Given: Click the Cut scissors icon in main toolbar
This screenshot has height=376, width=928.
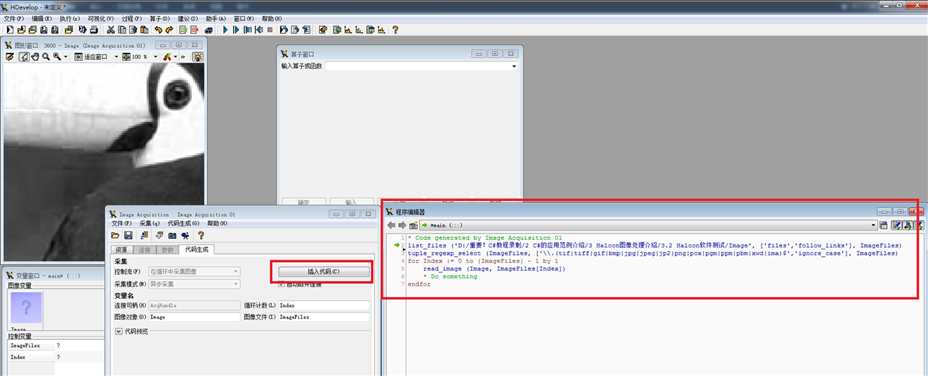Looking at the screenshot, I should click(x=110, y=30).
